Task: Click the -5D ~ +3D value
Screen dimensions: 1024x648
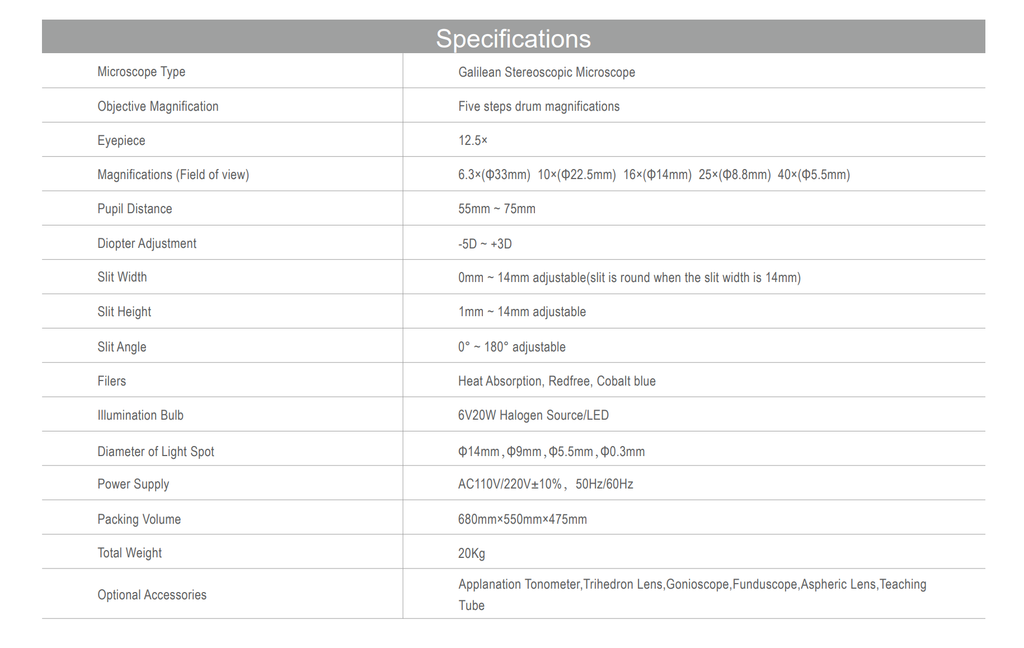Action: (485, 244)
